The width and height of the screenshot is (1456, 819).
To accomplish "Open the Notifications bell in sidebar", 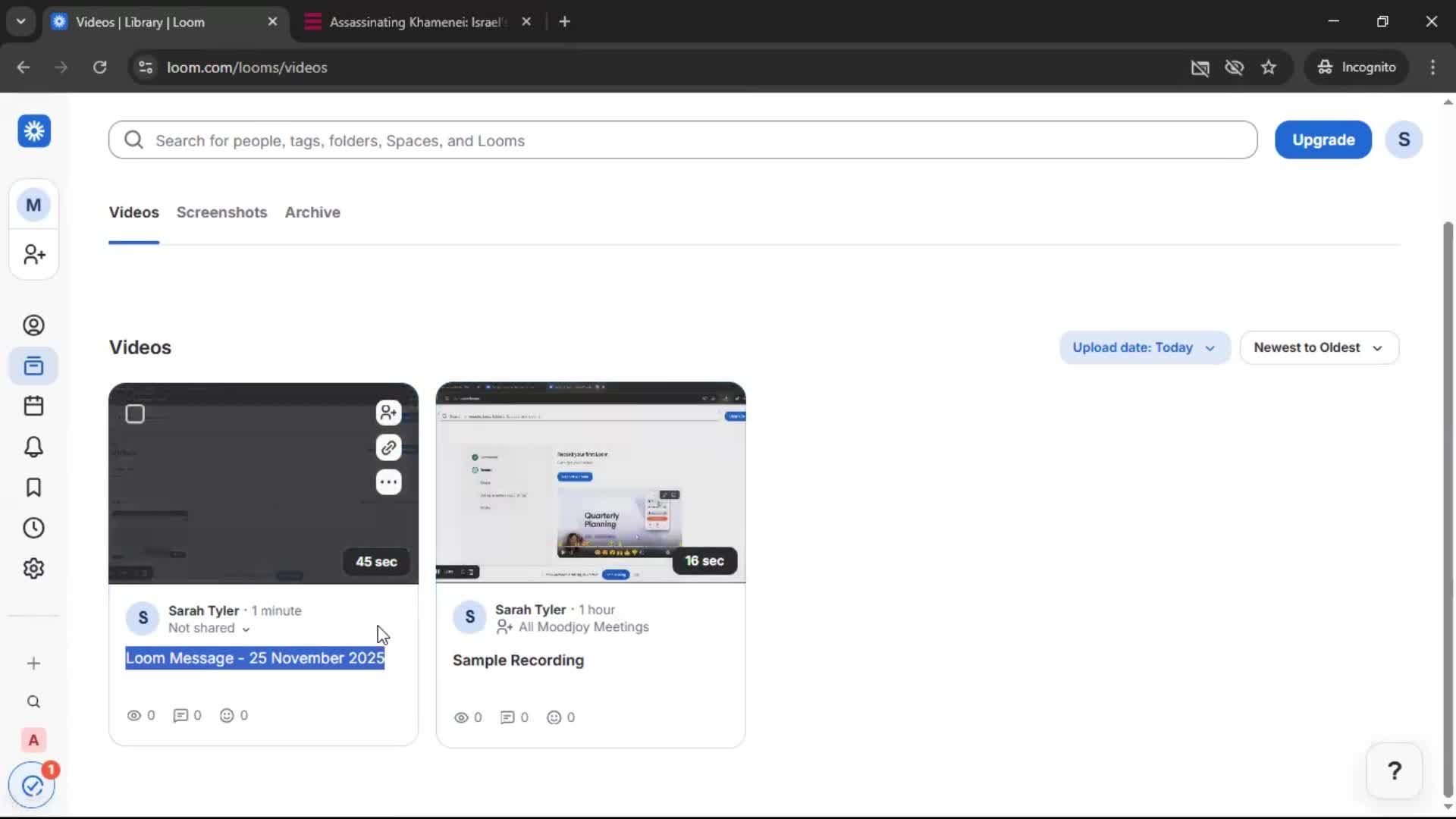I will coord(33,447).
